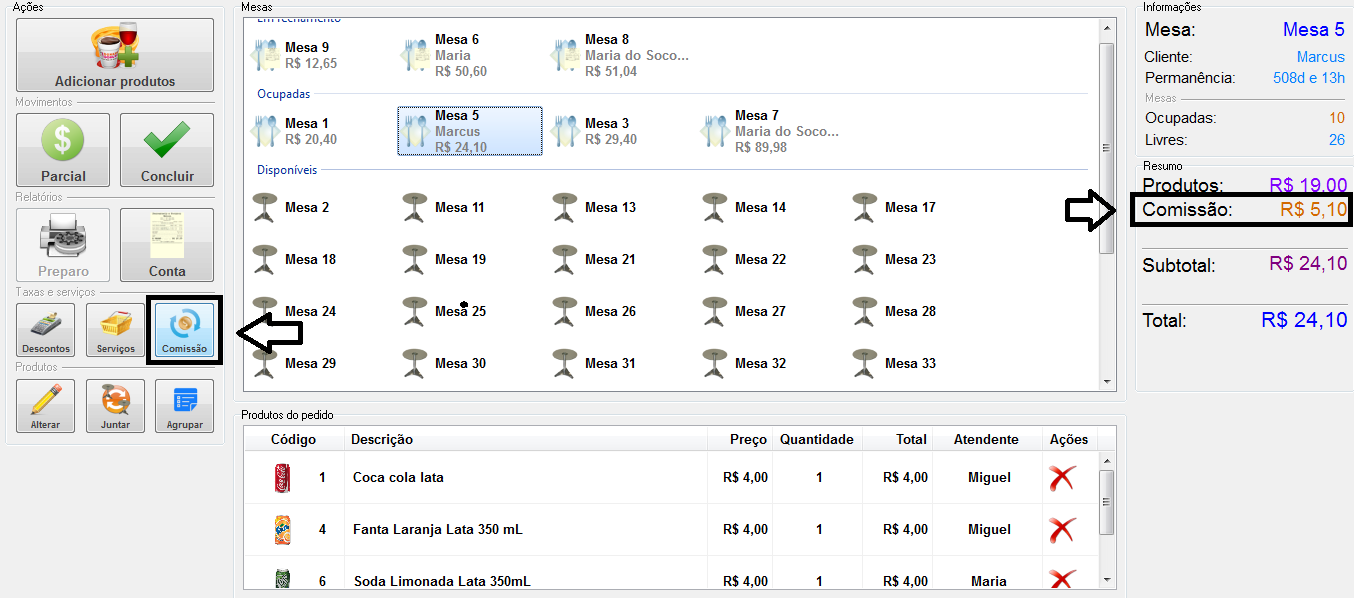
Task: Click products list scrollbar up arrow
Action: click(1106, 460)
